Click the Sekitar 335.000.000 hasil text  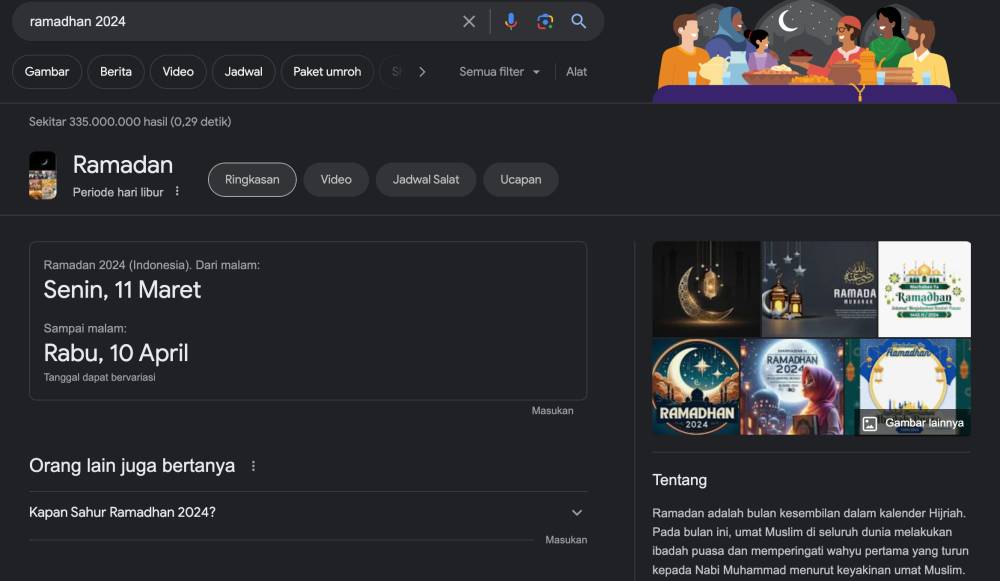point(130,122)
